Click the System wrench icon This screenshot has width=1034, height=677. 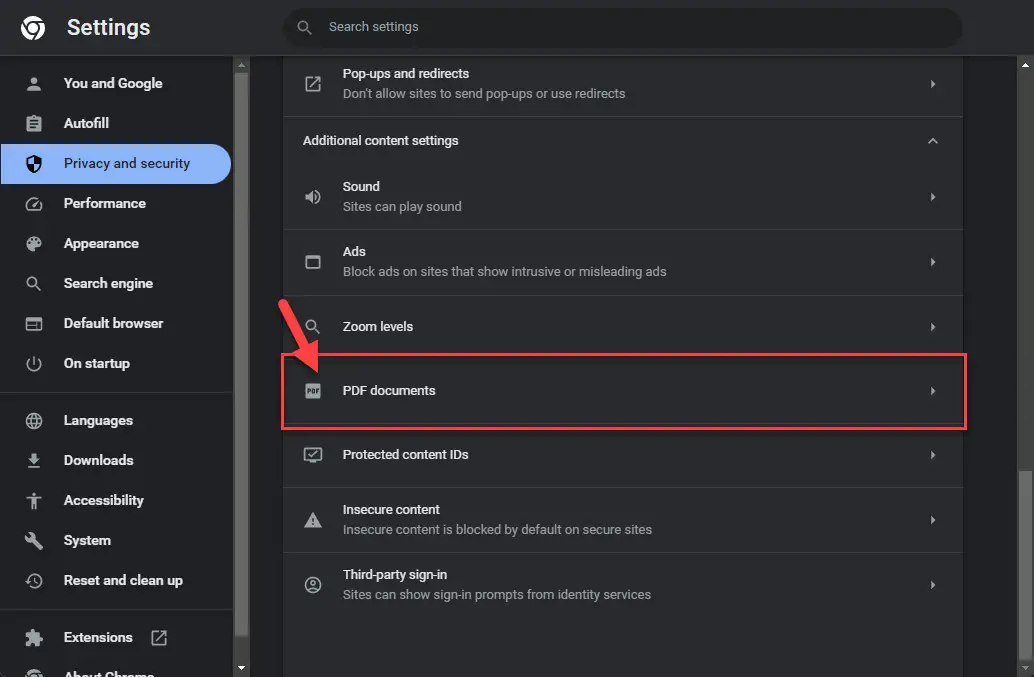click(x=34, y=541)
